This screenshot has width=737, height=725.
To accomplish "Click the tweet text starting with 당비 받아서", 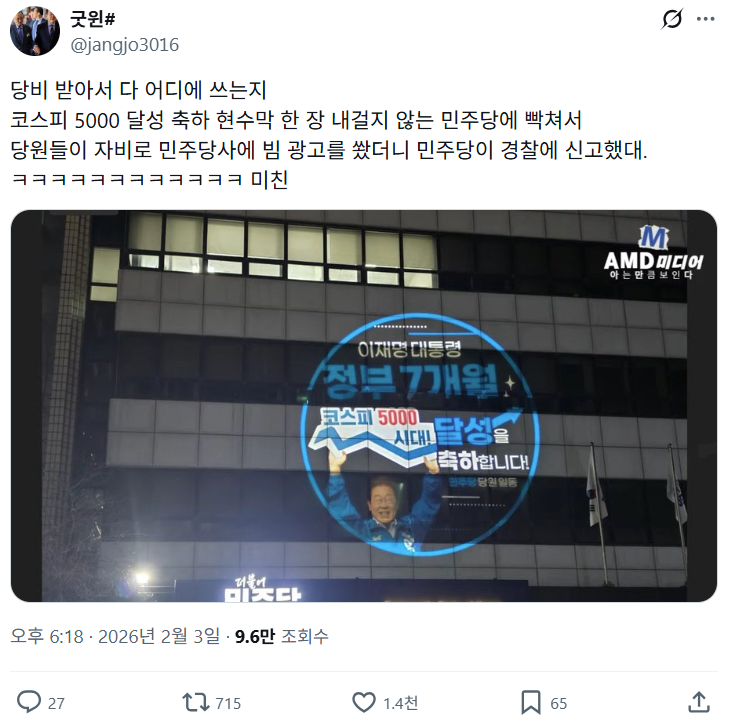I will [x=329, y=135].
